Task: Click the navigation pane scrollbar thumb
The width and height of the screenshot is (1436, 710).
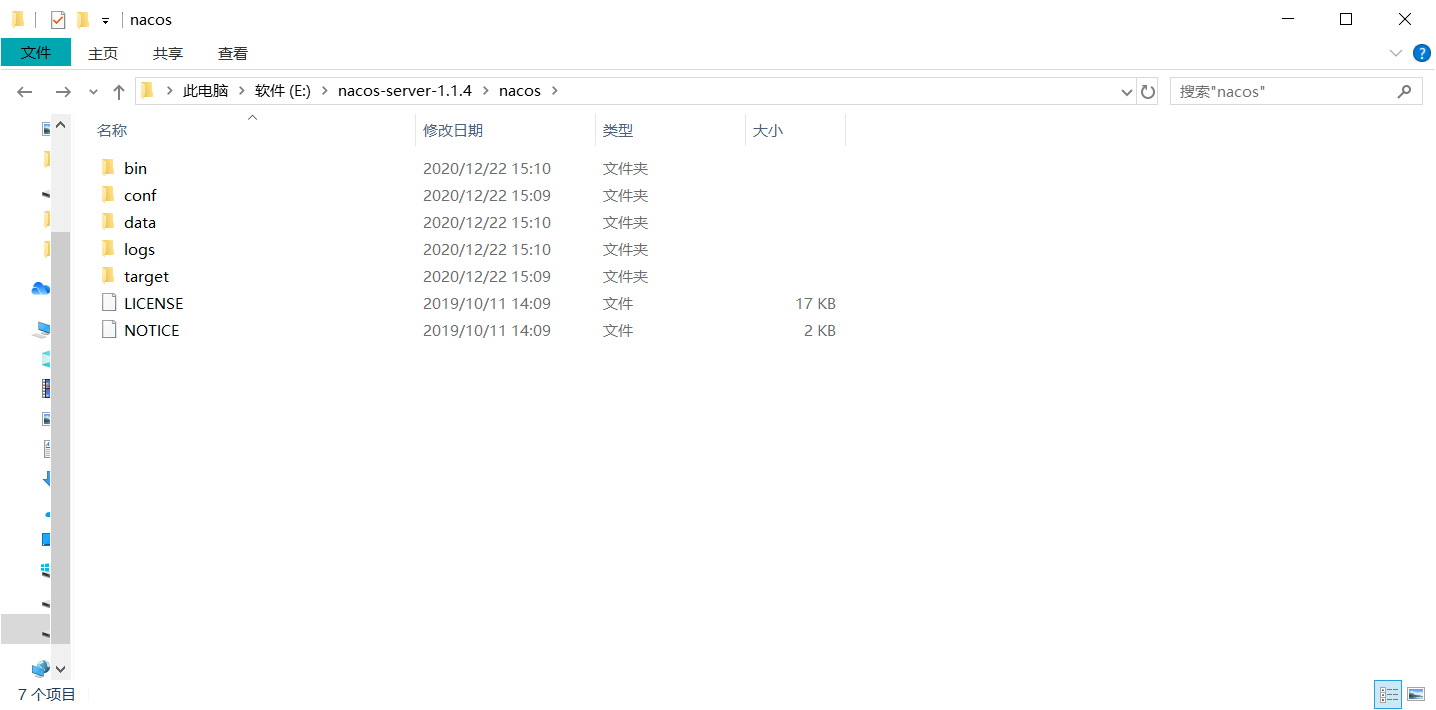Action: (60, 437)
